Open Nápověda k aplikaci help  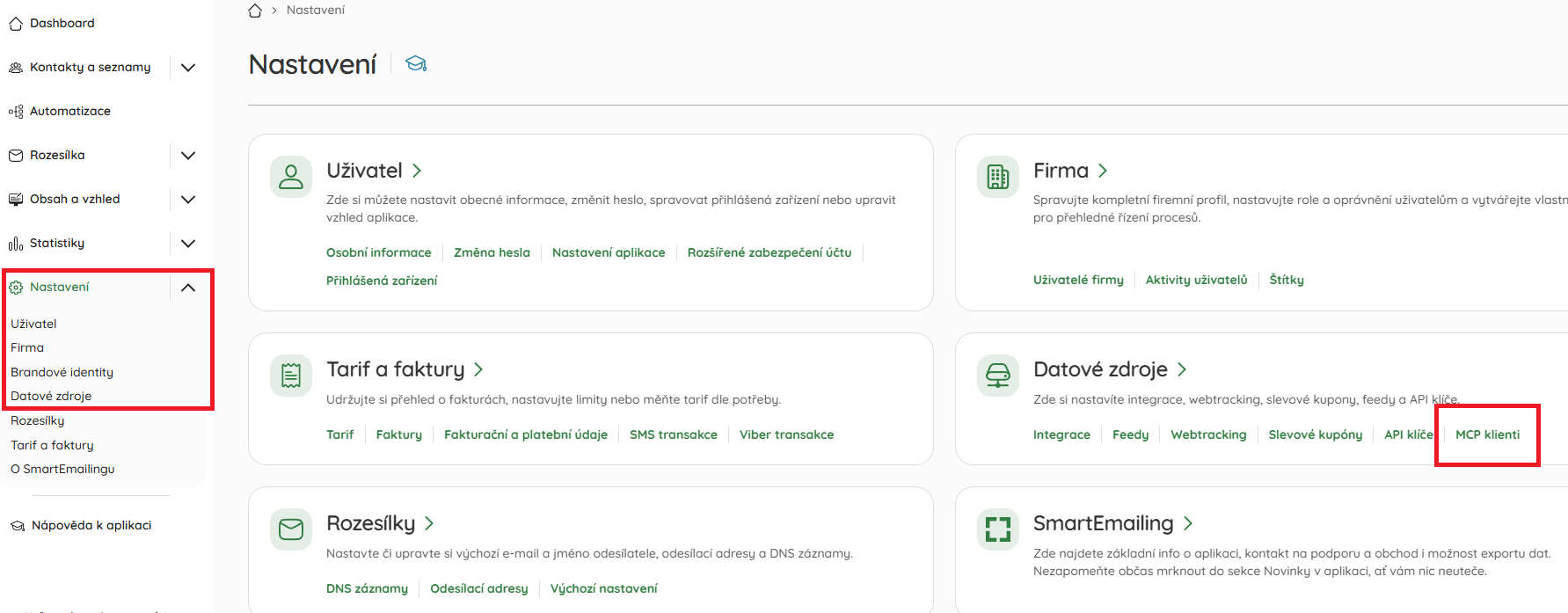tap(91, 525)
